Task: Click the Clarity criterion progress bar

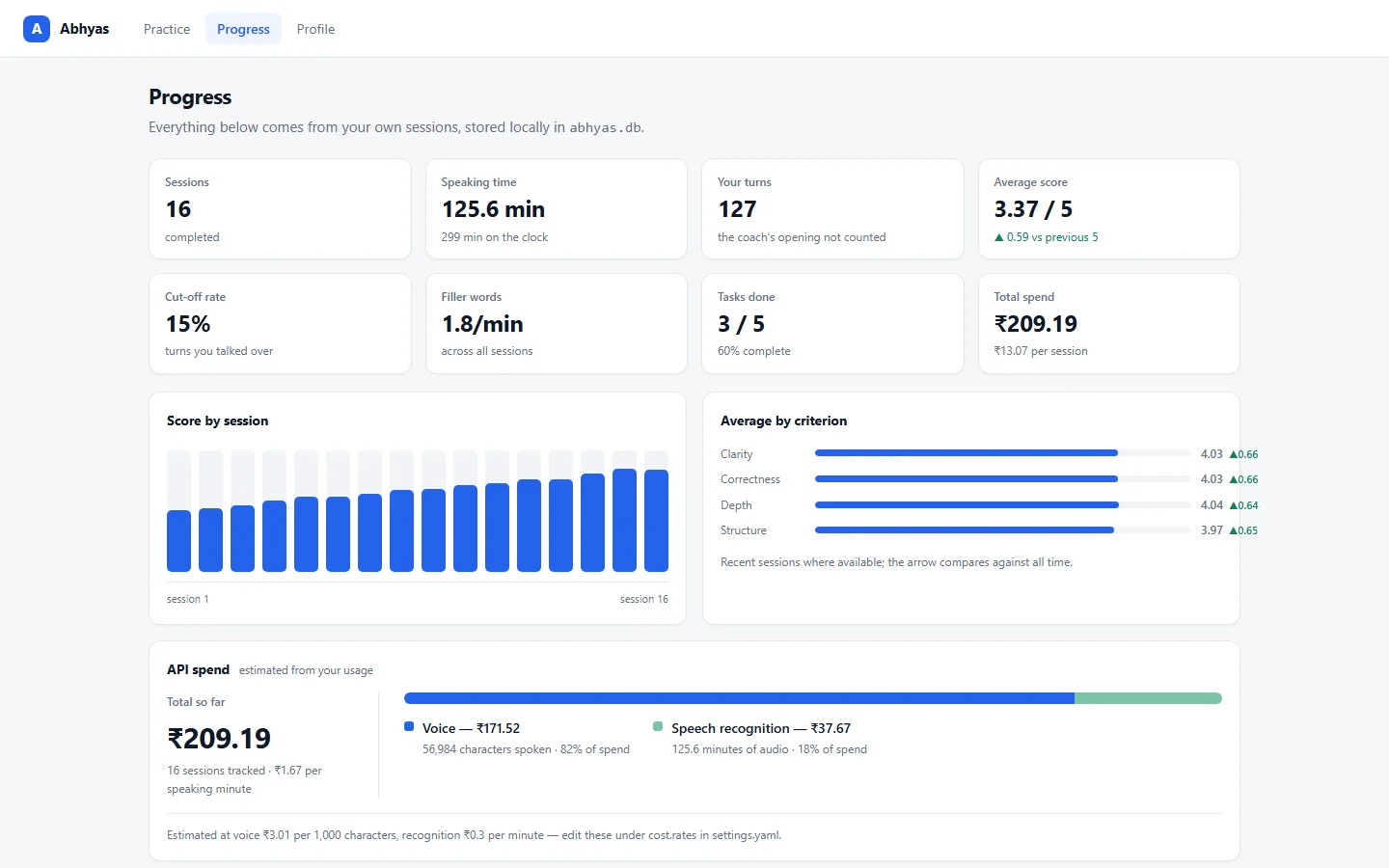Action: (1003, 453)
